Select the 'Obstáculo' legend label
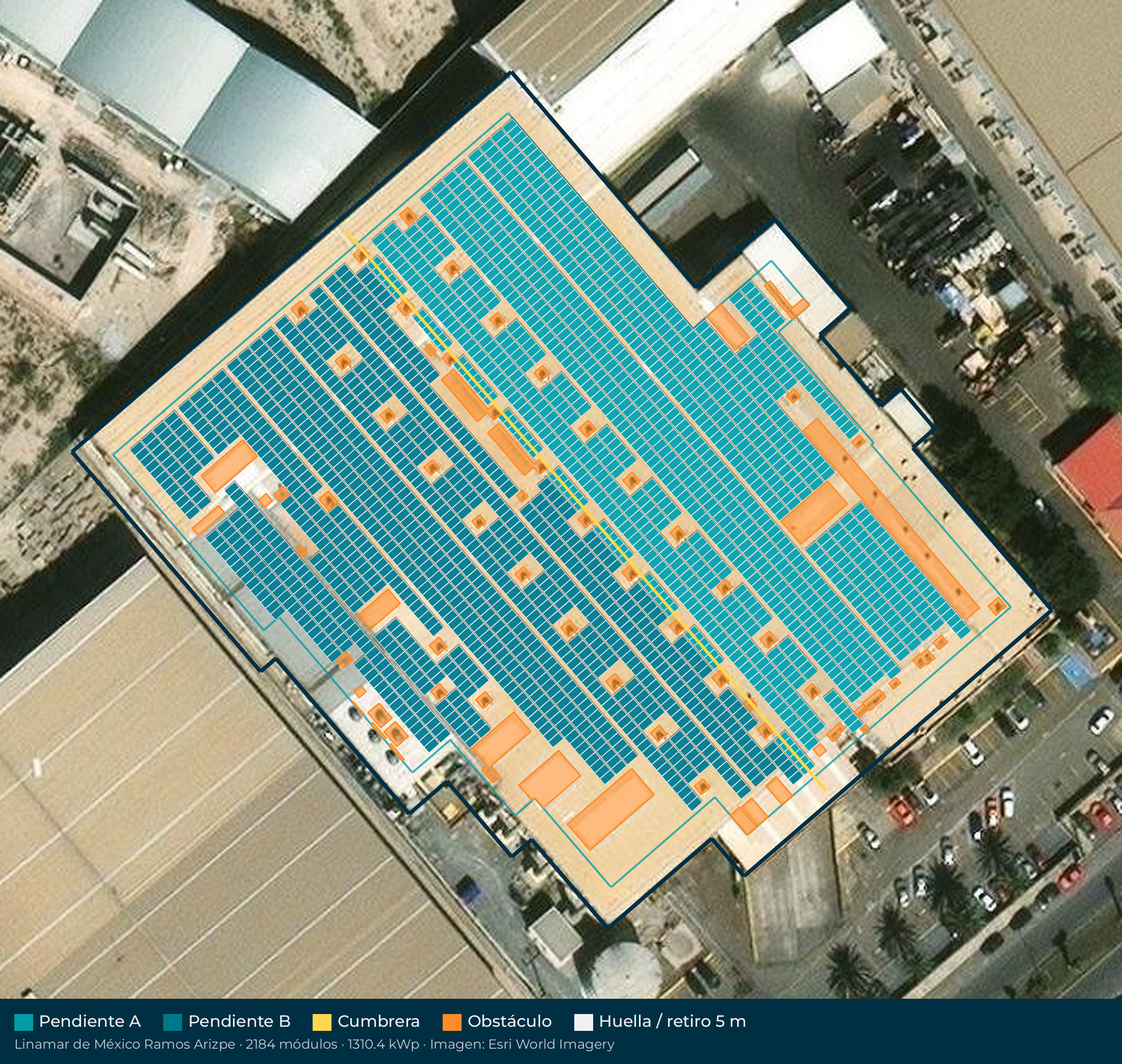 pyautogui.click(x=509, y=1022)
